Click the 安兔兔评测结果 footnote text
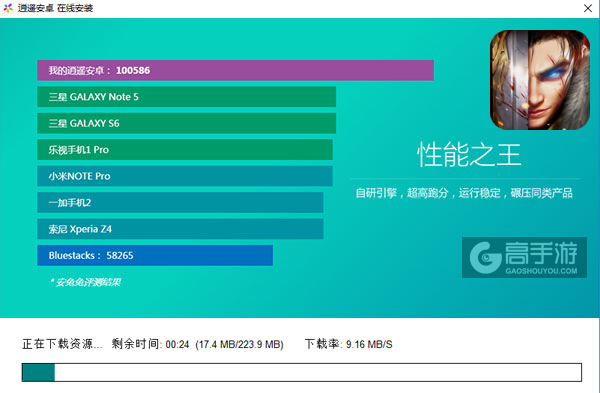600x393 pixels. (x=86, y=282)
